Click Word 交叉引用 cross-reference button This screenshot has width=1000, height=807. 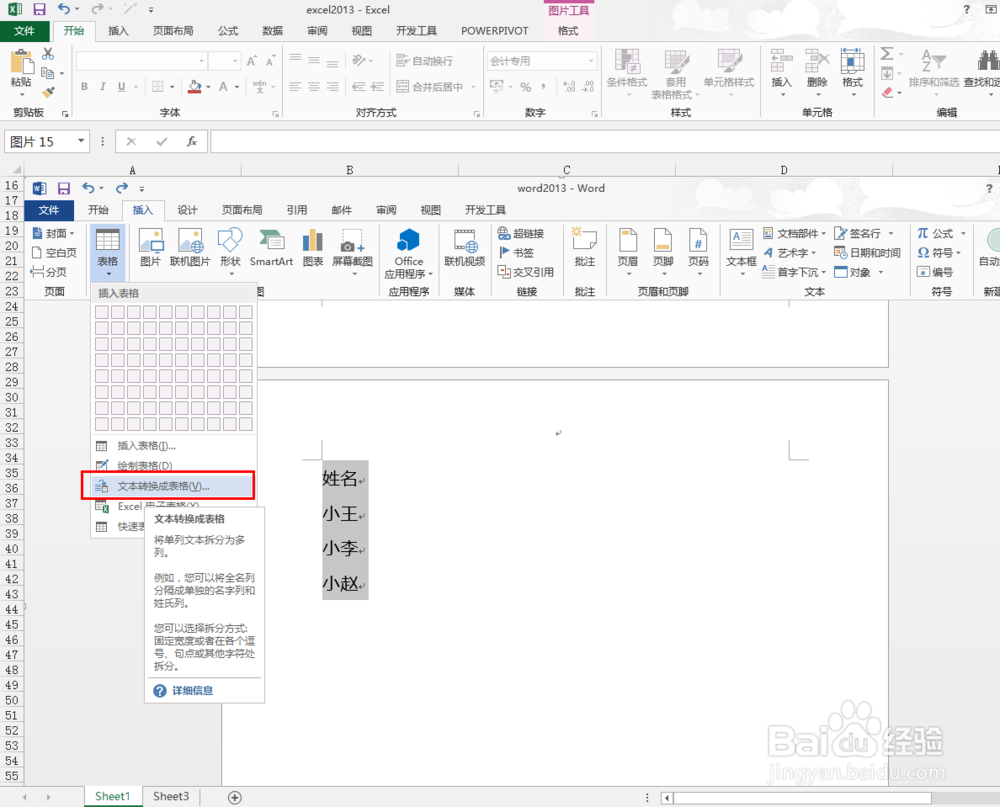pyautogui.click(x=526, y=272)
